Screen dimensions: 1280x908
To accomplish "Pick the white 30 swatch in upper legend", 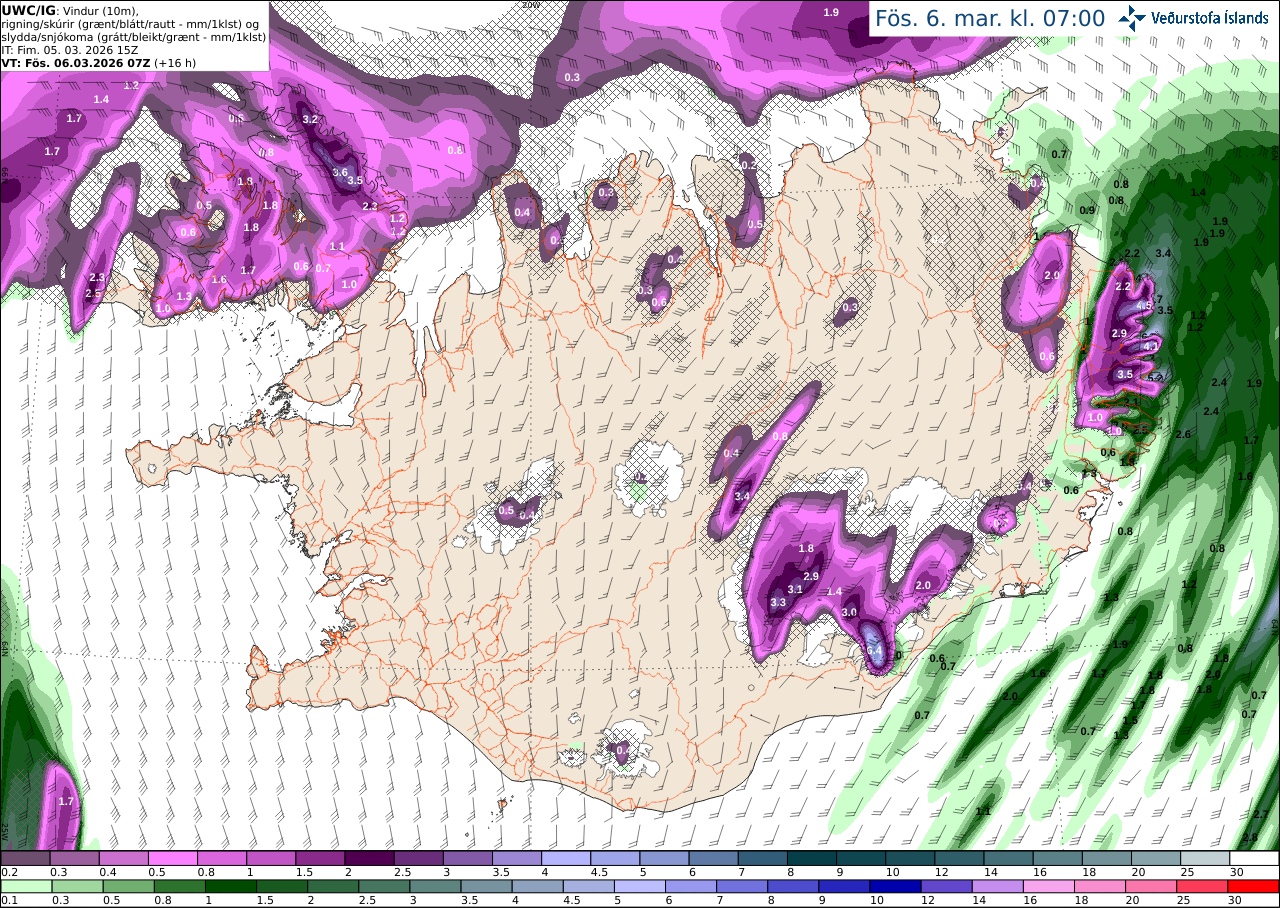I will tap(1255, 858).
